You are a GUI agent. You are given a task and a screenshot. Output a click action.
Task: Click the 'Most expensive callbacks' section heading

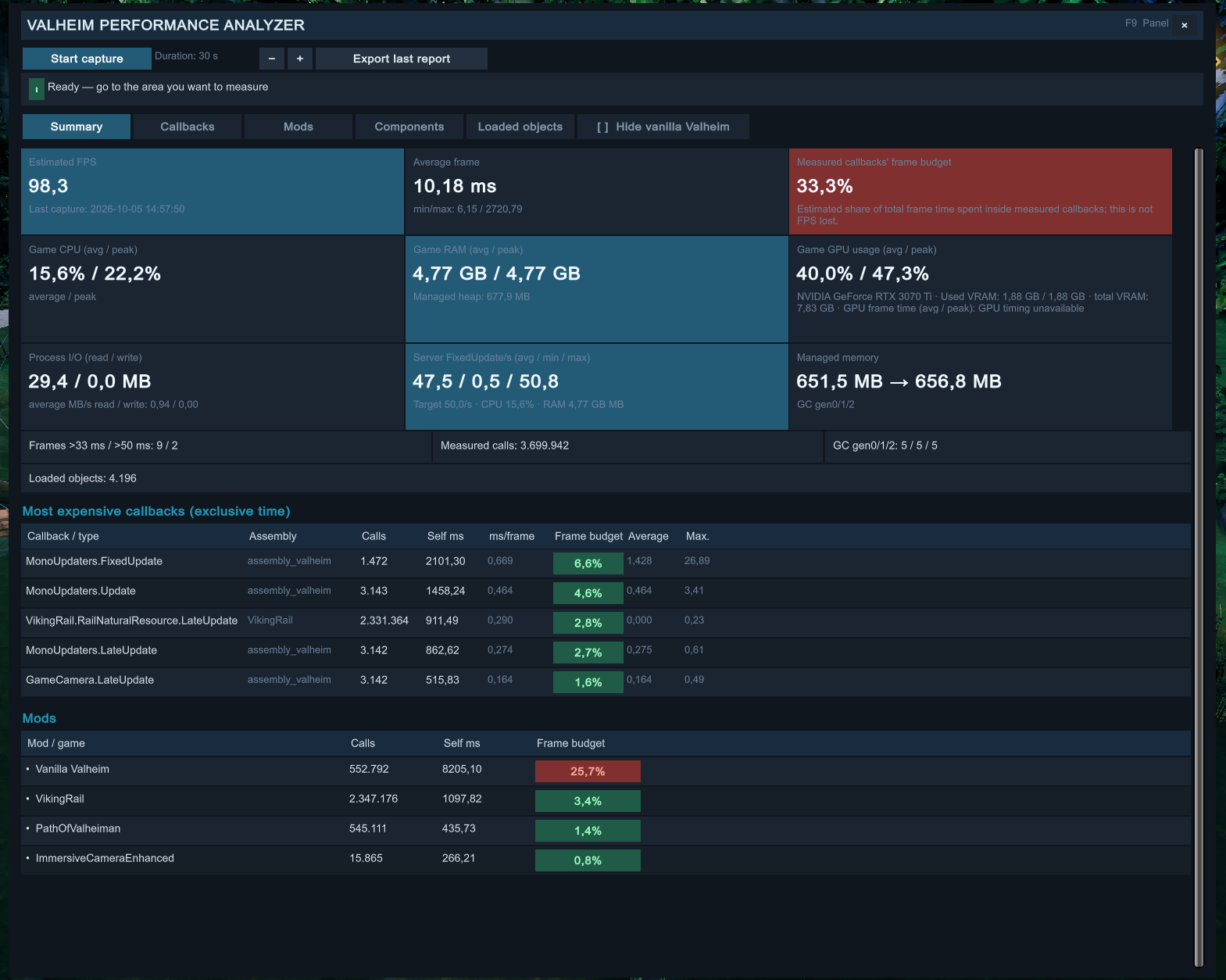coord(156,511)
